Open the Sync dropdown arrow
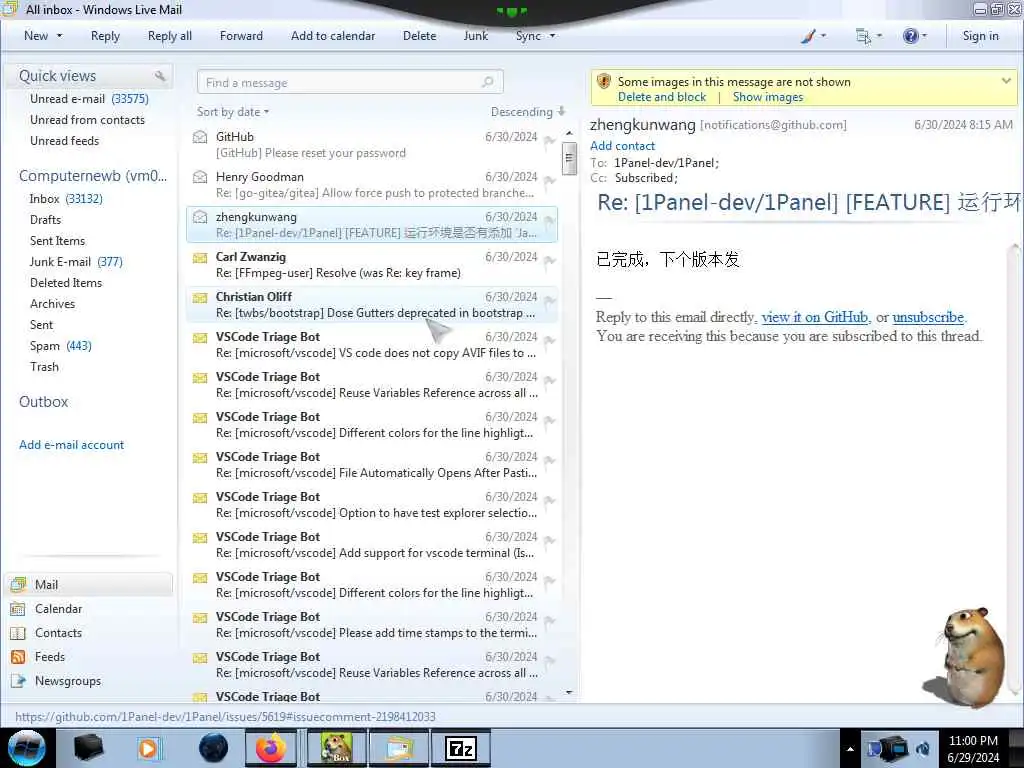The image size is (1024, 768). click(x=552, y=36)
